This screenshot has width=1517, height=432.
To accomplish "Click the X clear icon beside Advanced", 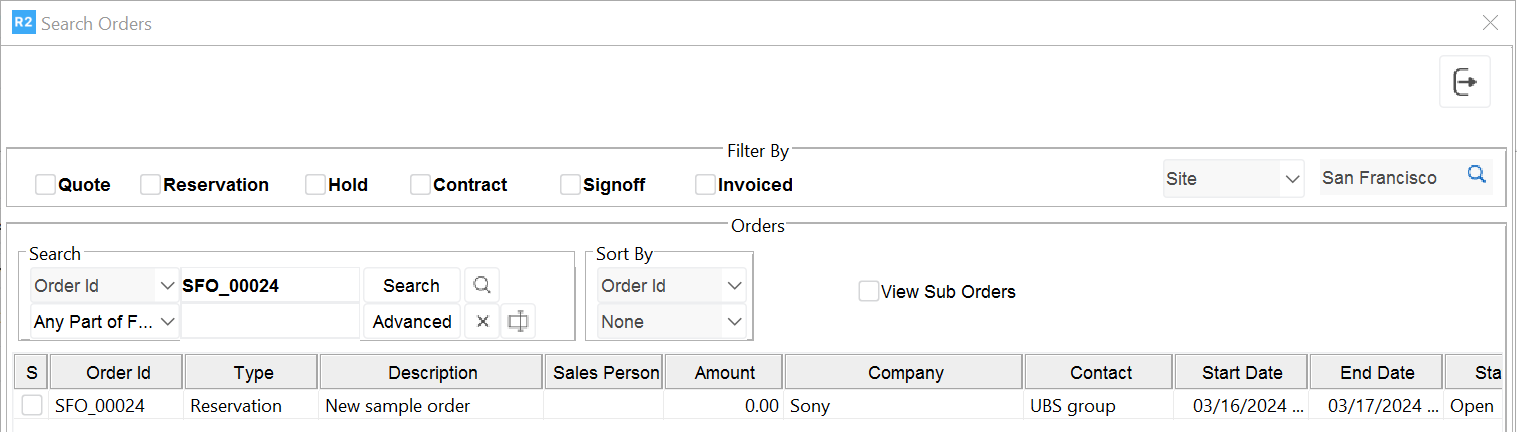I will click(482, 321).
